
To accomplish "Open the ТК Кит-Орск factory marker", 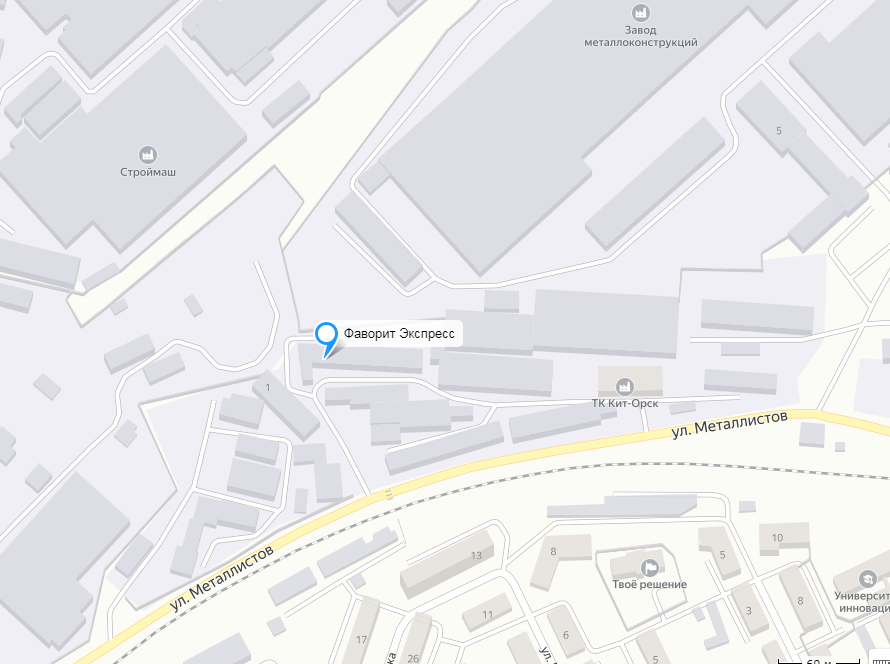I will [625, 387].
